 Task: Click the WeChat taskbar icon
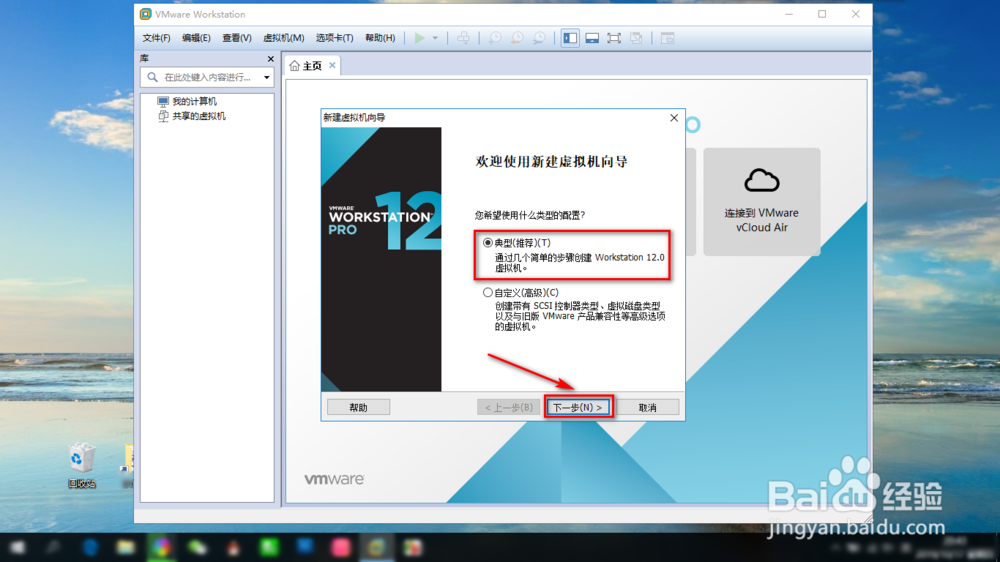197,547
